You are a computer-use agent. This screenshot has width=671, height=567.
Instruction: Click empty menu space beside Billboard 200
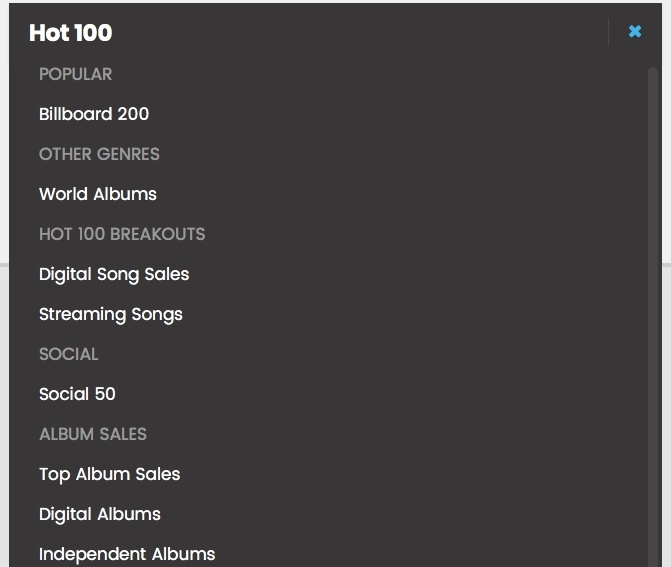[x=400, y=114]
